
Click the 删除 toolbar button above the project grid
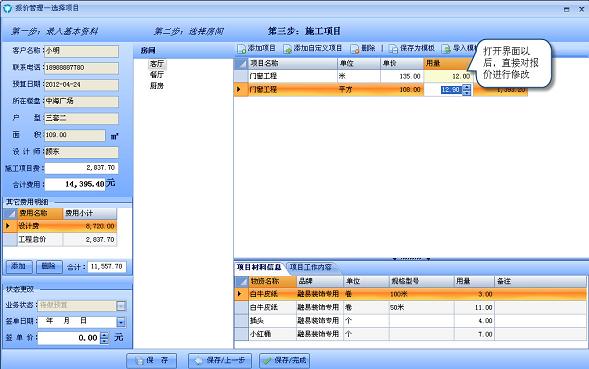tap(363, 48)
